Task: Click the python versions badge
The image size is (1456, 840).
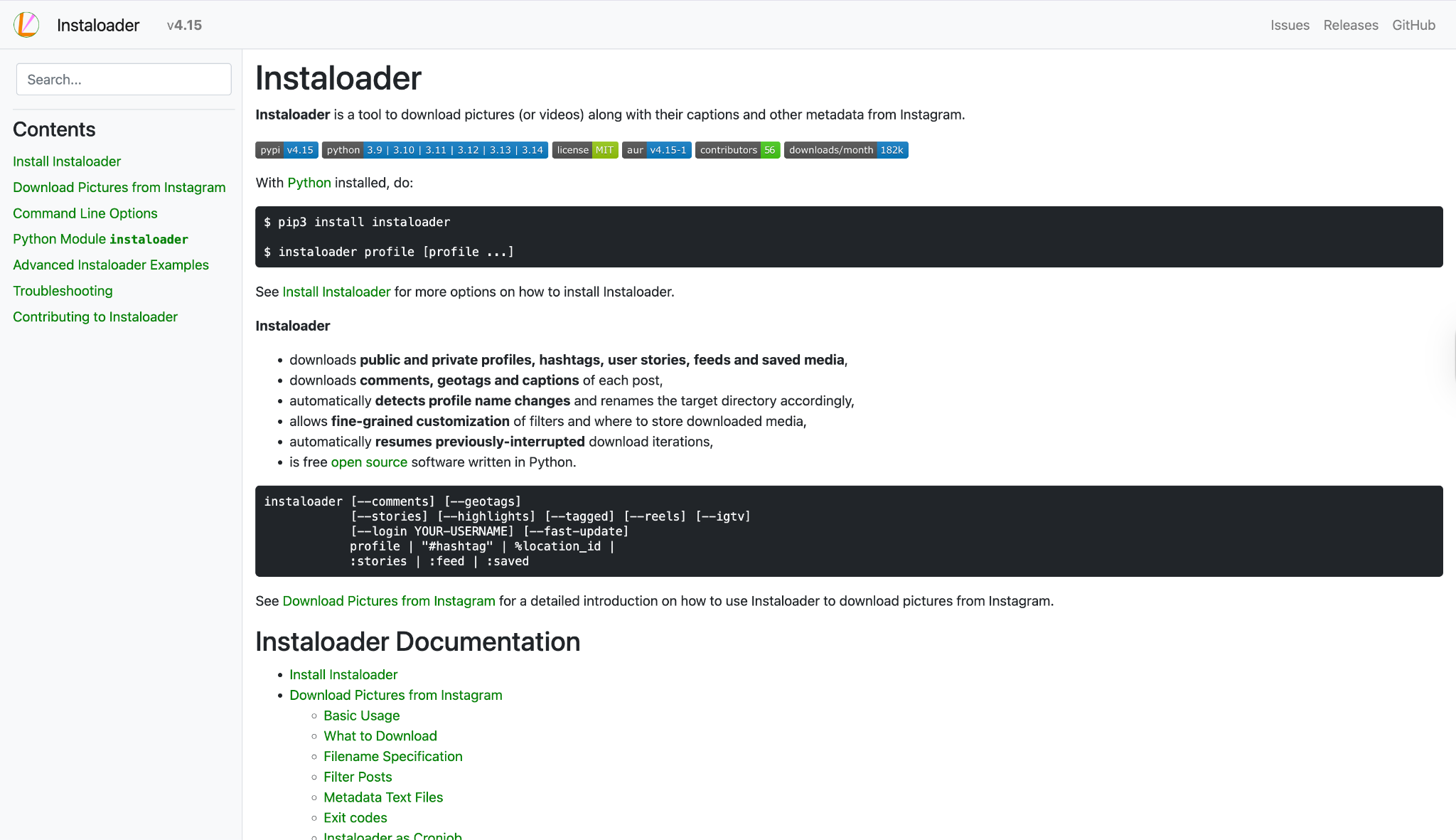Action: coord(435,150)
